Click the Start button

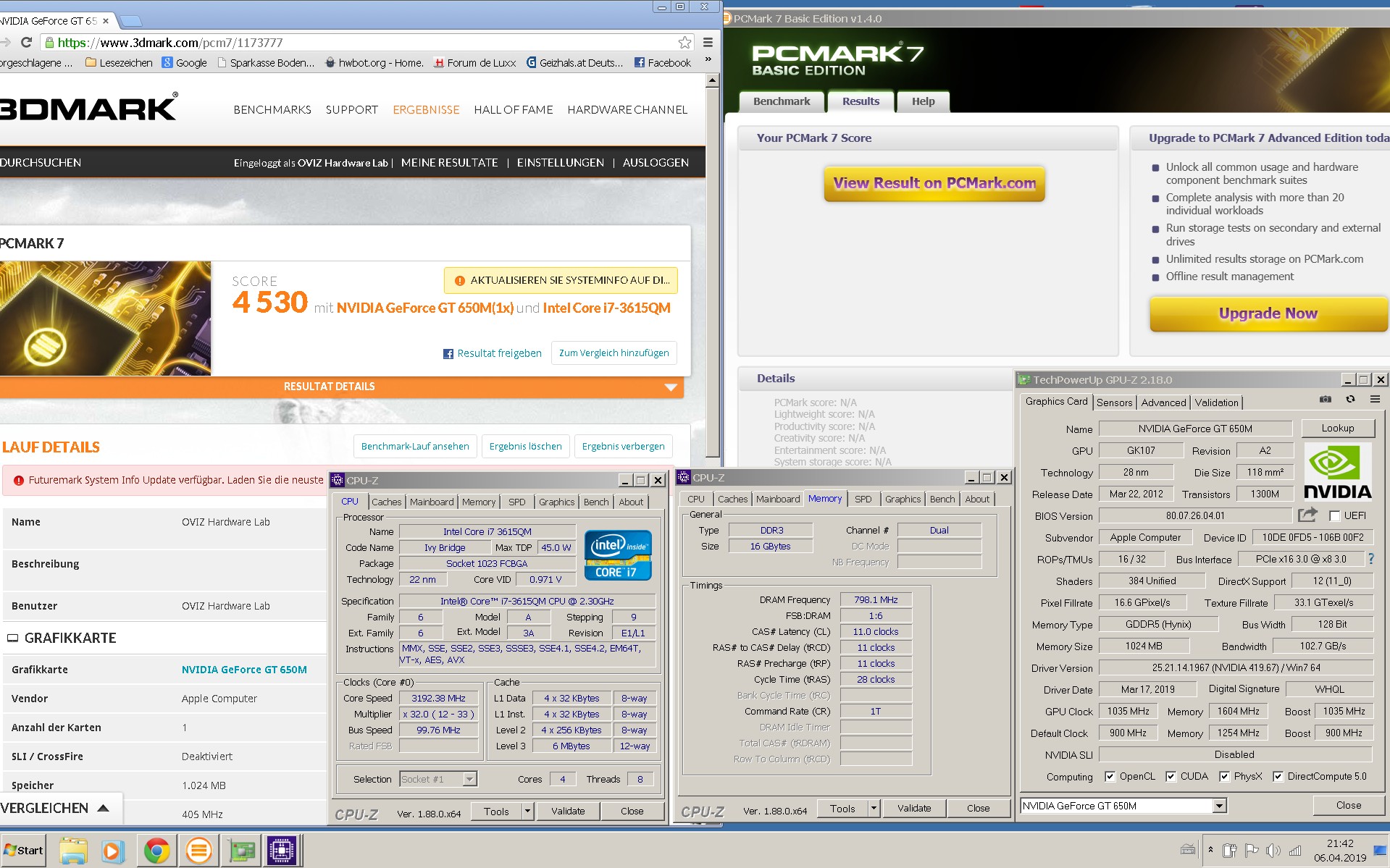coord(23,850)
